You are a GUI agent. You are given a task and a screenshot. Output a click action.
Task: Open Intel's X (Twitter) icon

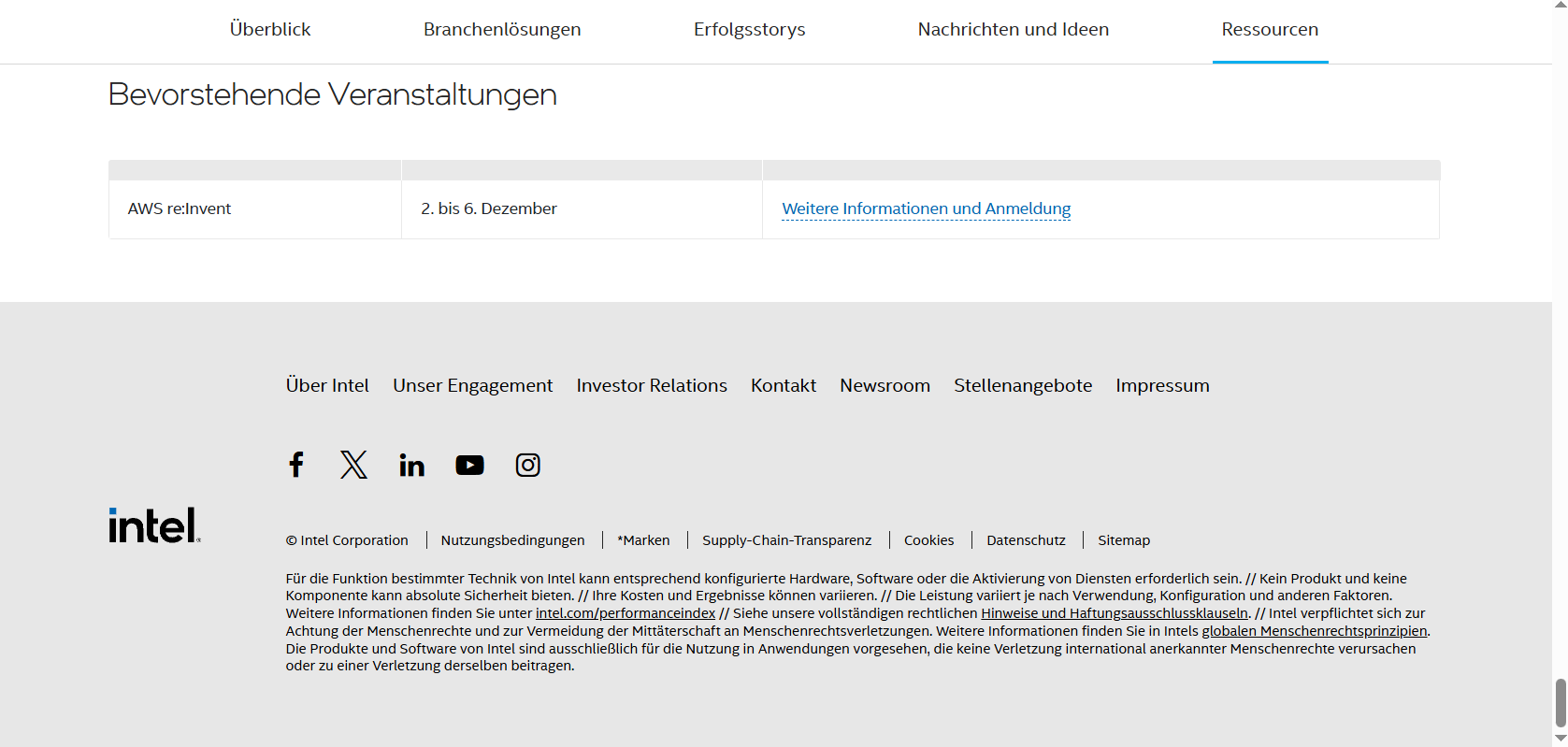coord(354,465)
